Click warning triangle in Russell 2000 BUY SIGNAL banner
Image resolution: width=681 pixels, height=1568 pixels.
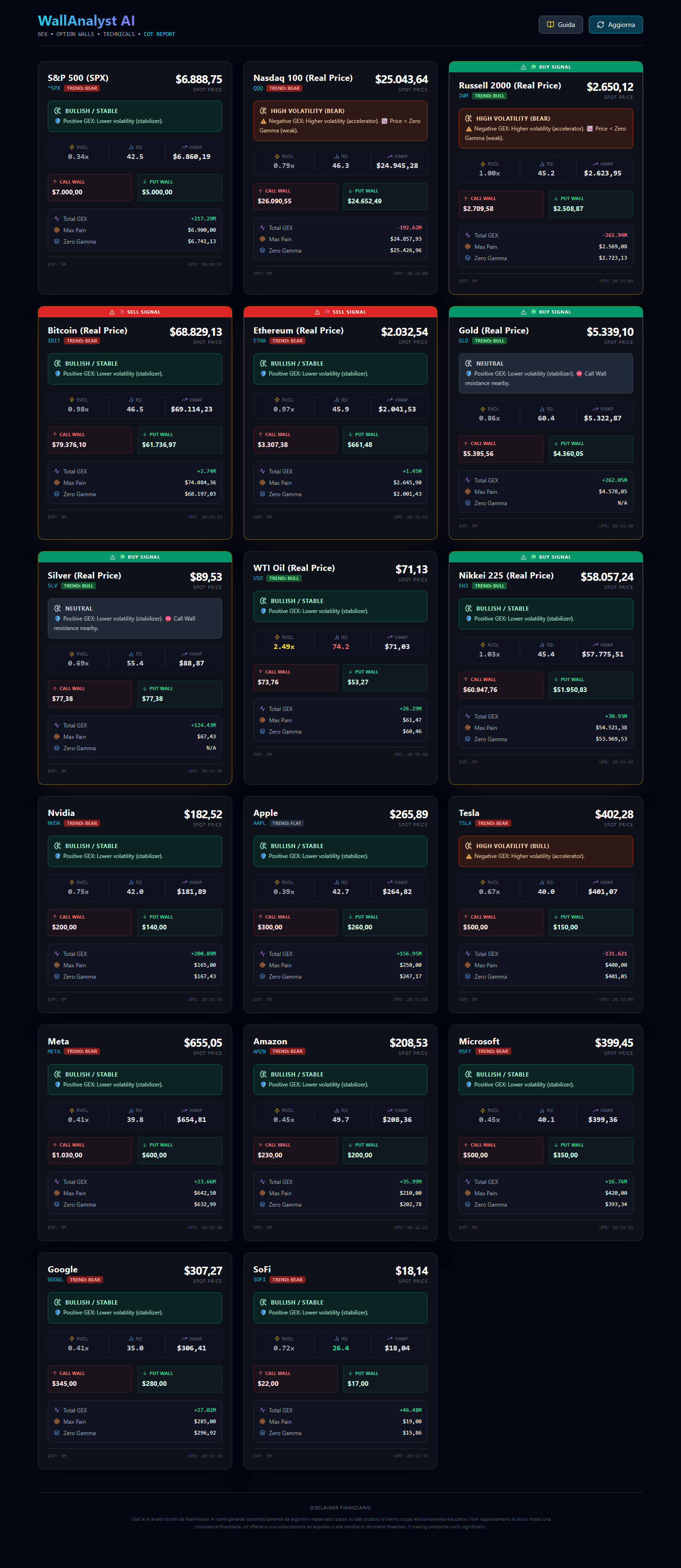[524, 67]
